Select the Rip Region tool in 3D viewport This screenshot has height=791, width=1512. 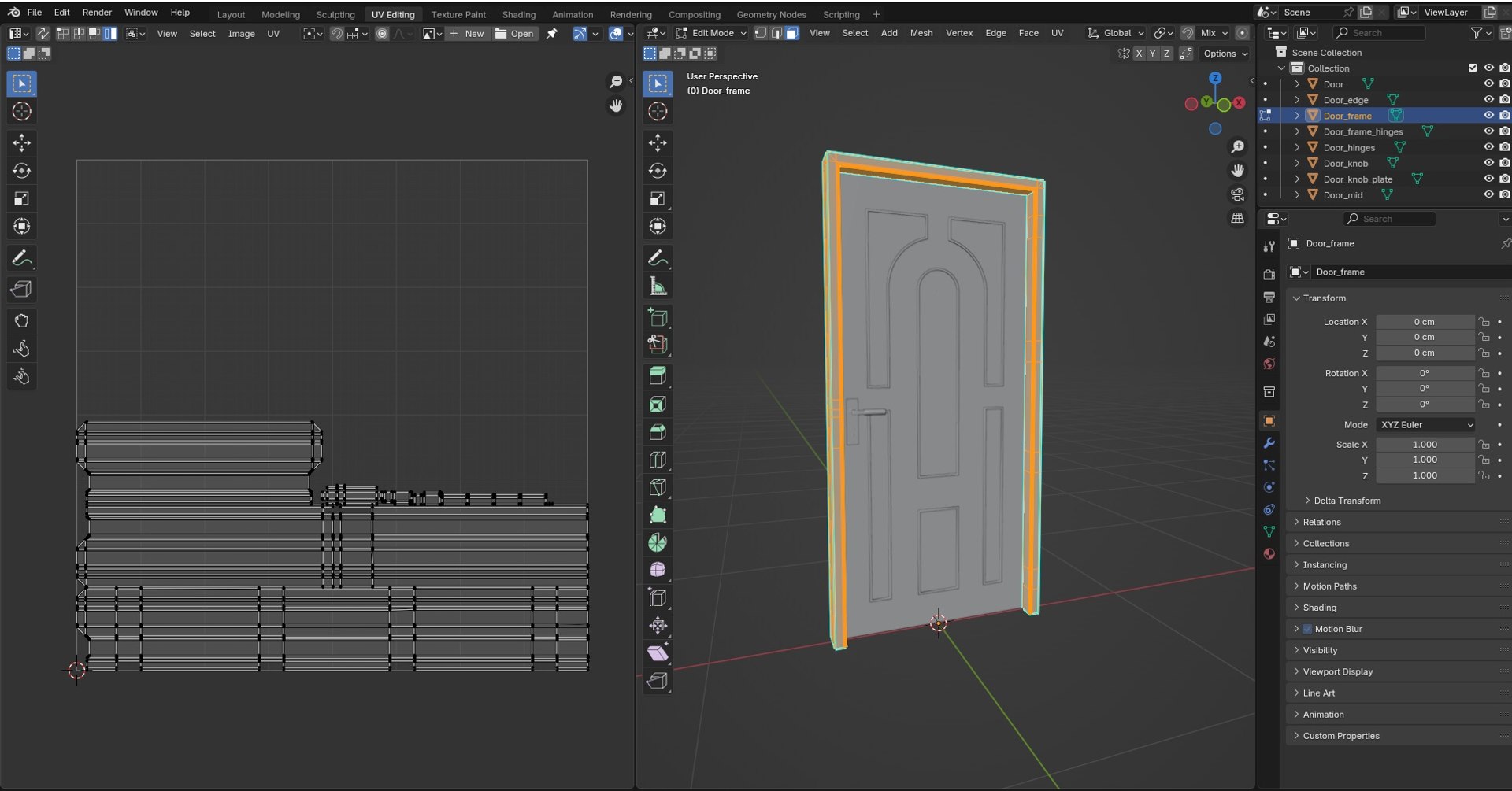point(658,681)
